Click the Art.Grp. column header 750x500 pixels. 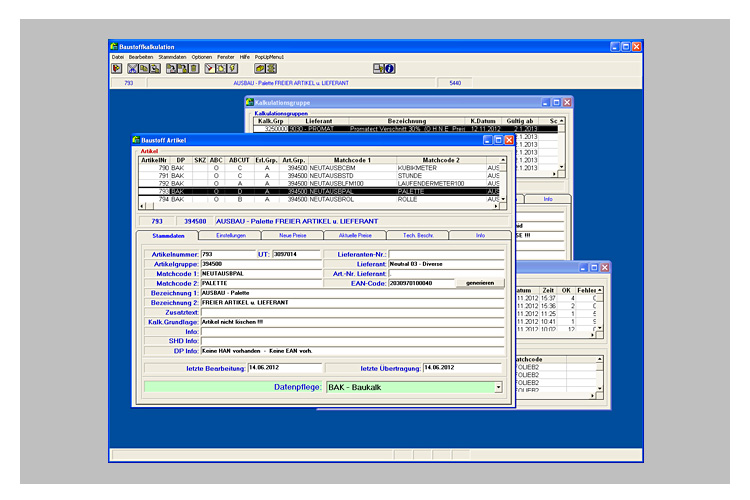point(293,160)
